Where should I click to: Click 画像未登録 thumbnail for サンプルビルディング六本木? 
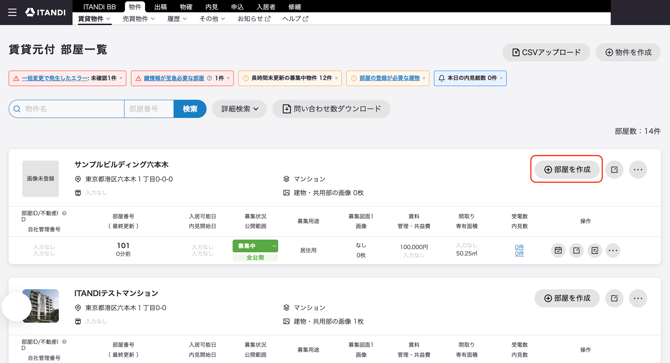click(x=41, y=179)
